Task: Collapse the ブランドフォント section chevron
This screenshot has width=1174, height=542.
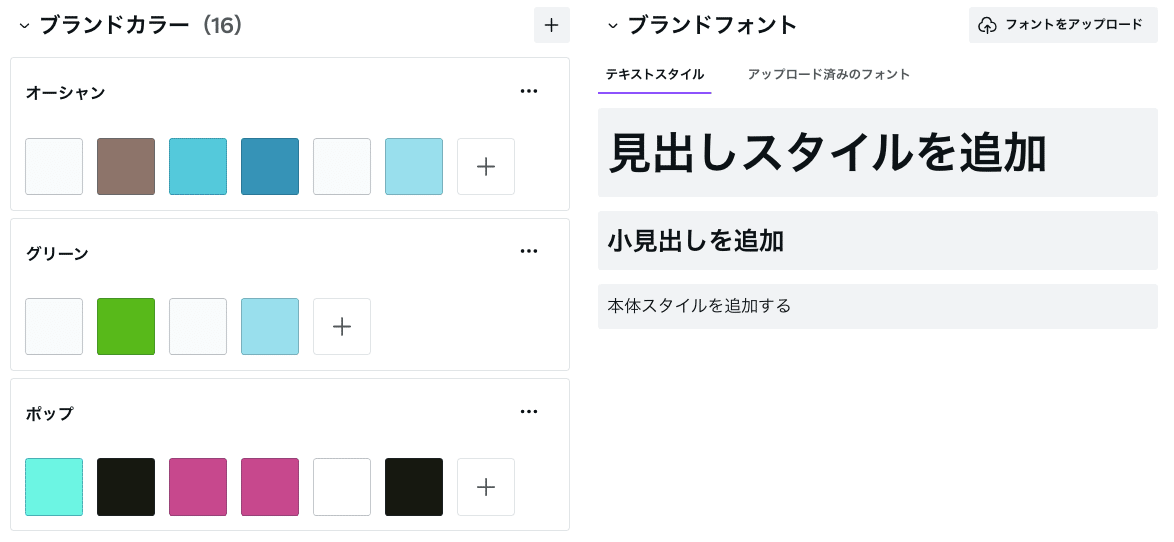Action: [x=612, y=25]
